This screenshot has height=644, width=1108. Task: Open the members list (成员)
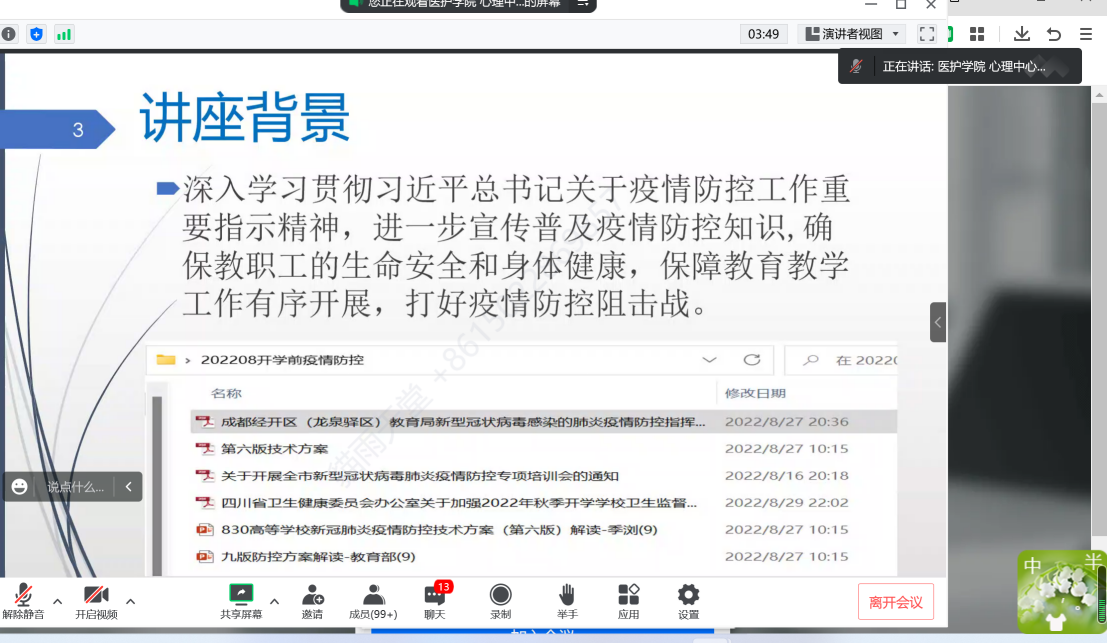coord(373,601)
